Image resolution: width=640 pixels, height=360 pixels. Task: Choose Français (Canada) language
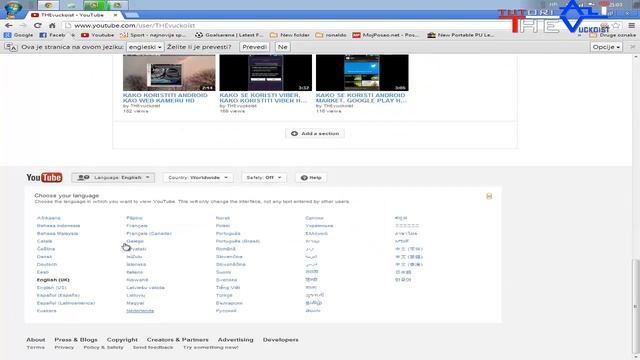coord(149,233)
